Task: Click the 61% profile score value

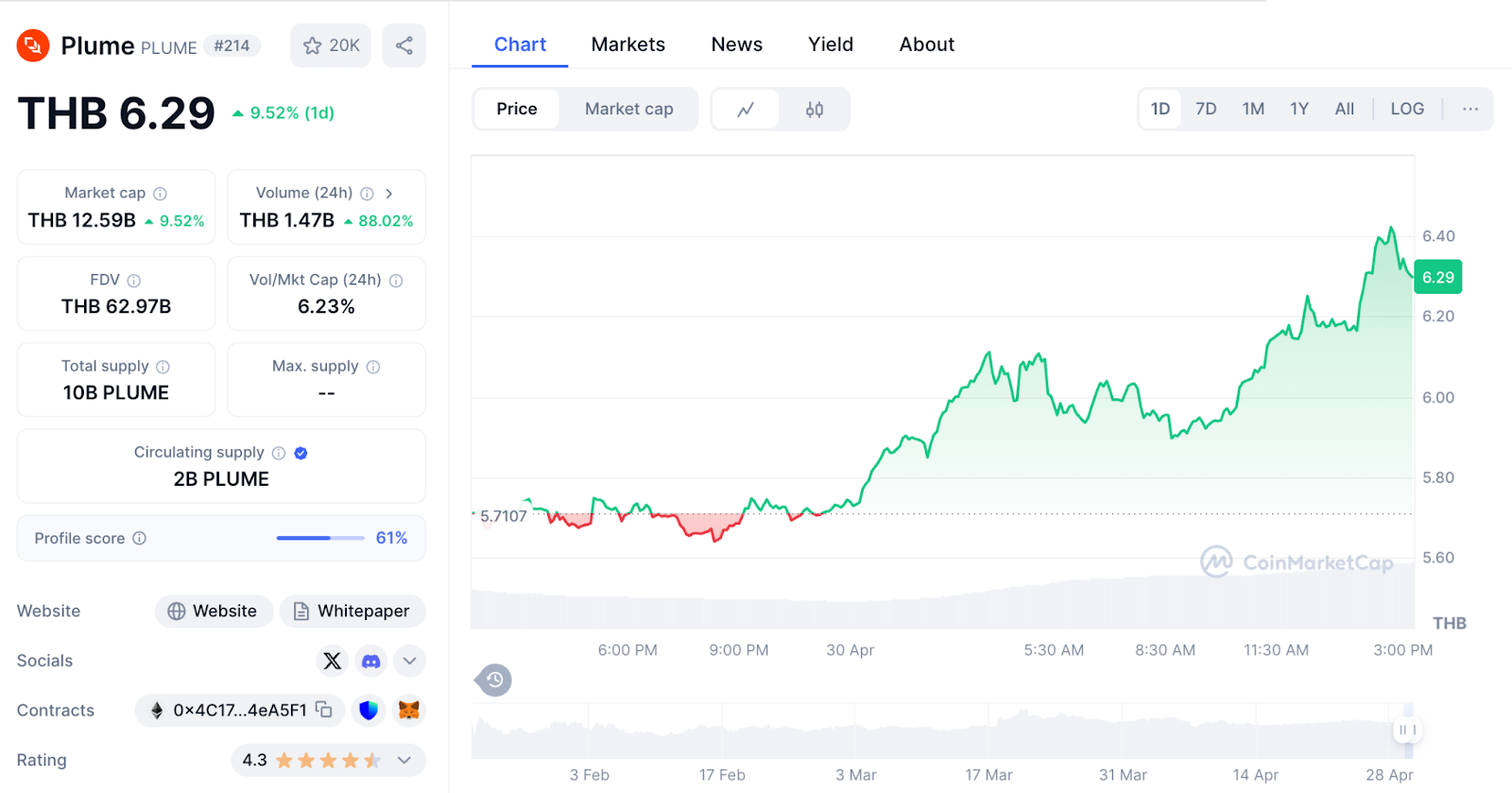Action: pos(391,538)
